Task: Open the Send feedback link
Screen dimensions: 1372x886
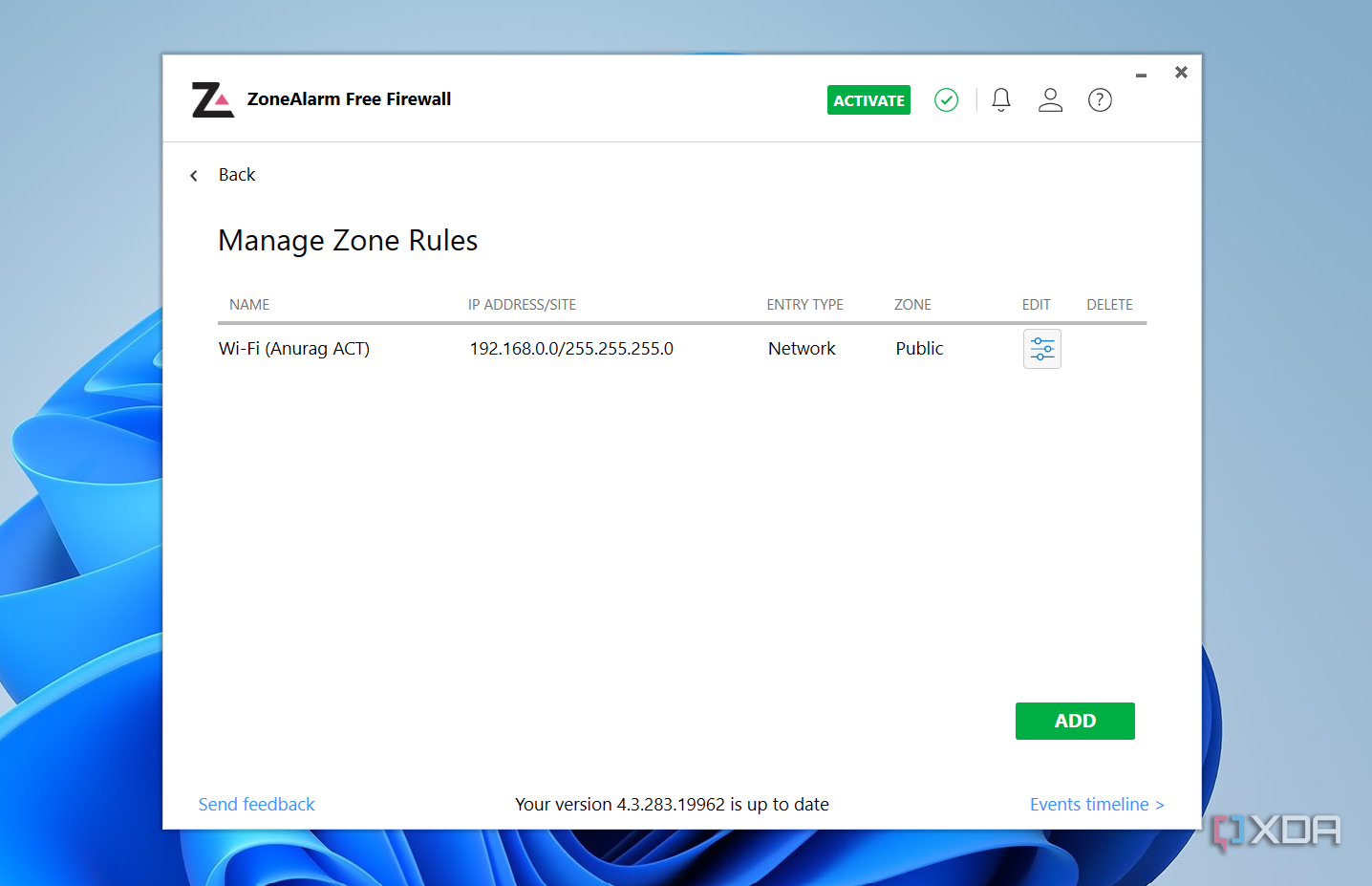Action: [256, 805]
